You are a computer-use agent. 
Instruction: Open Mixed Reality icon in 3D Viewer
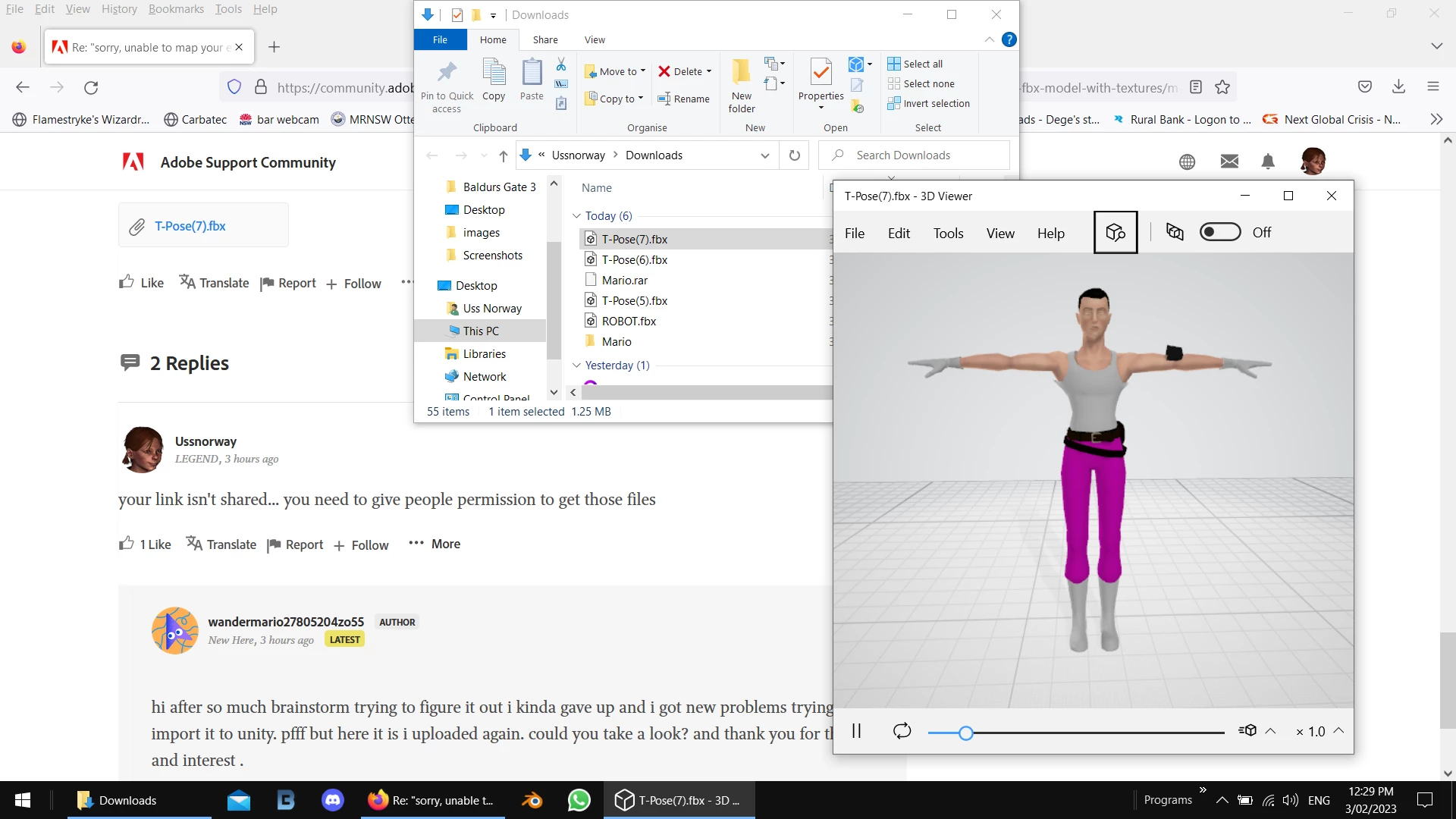tap(1175, 232)
